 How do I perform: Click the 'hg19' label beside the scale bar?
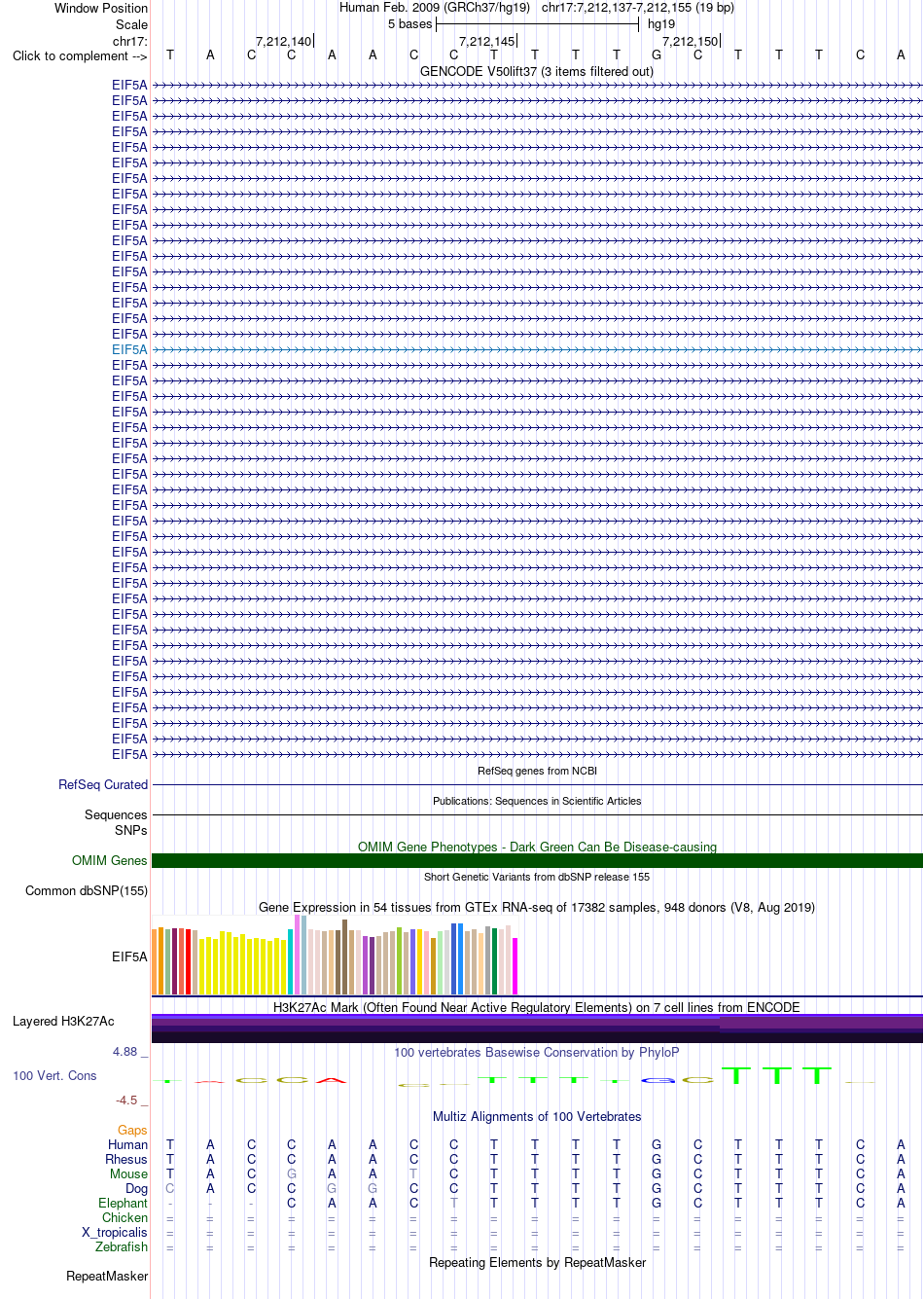pos(661,23)
